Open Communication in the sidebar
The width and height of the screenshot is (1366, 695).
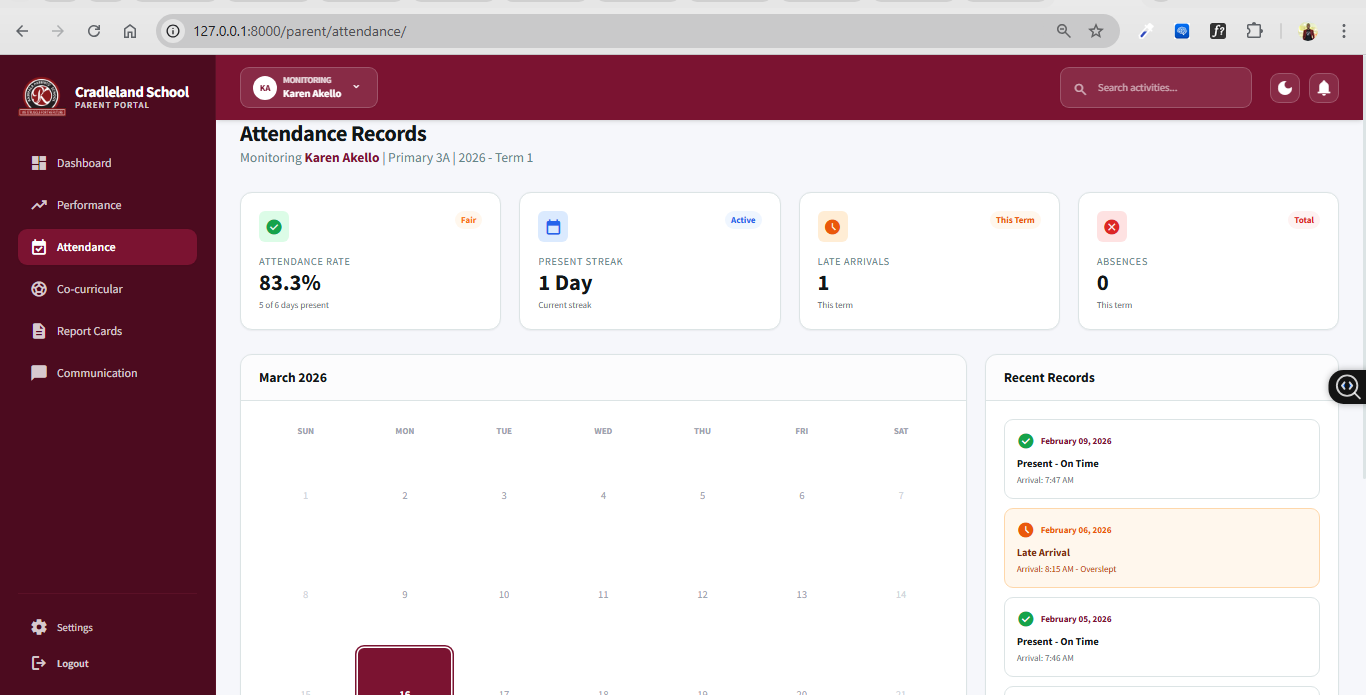96,373
